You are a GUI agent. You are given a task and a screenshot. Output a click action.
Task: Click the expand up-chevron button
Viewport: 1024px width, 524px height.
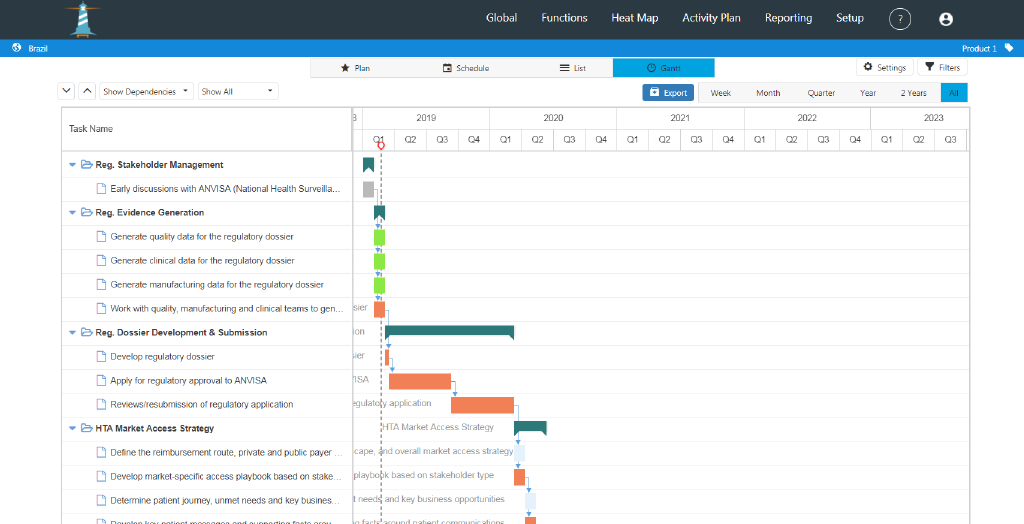click(87, 91)
